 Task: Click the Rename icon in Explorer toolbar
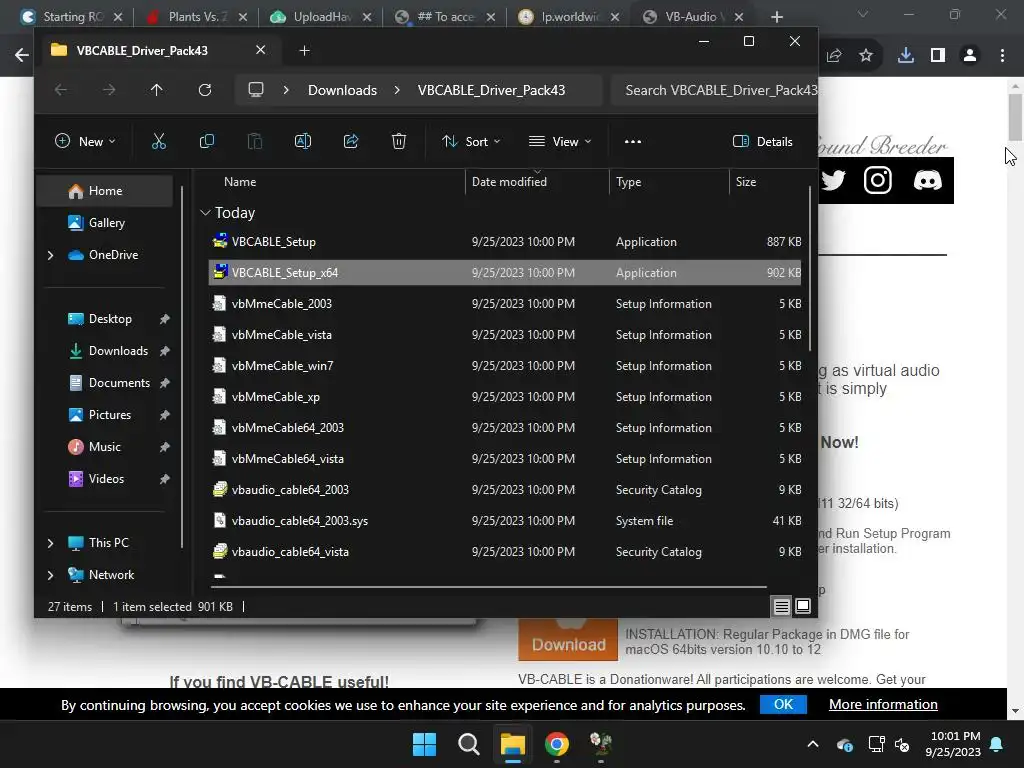pyautogui.click(x=303, y=141)
